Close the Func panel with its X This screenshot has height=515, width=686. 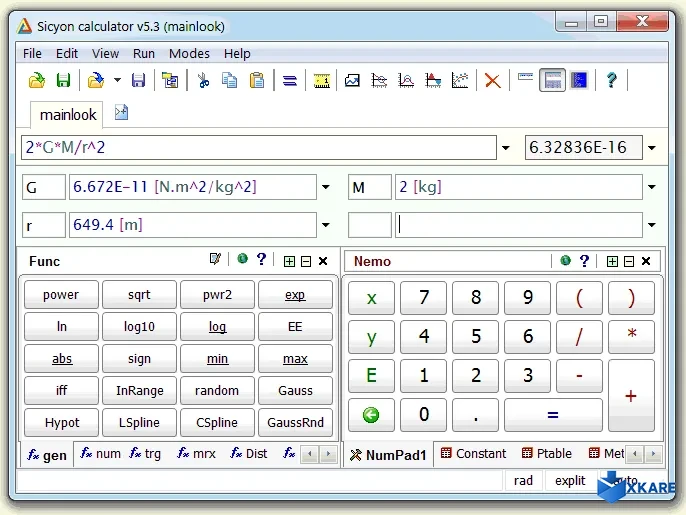coord(323,261)
